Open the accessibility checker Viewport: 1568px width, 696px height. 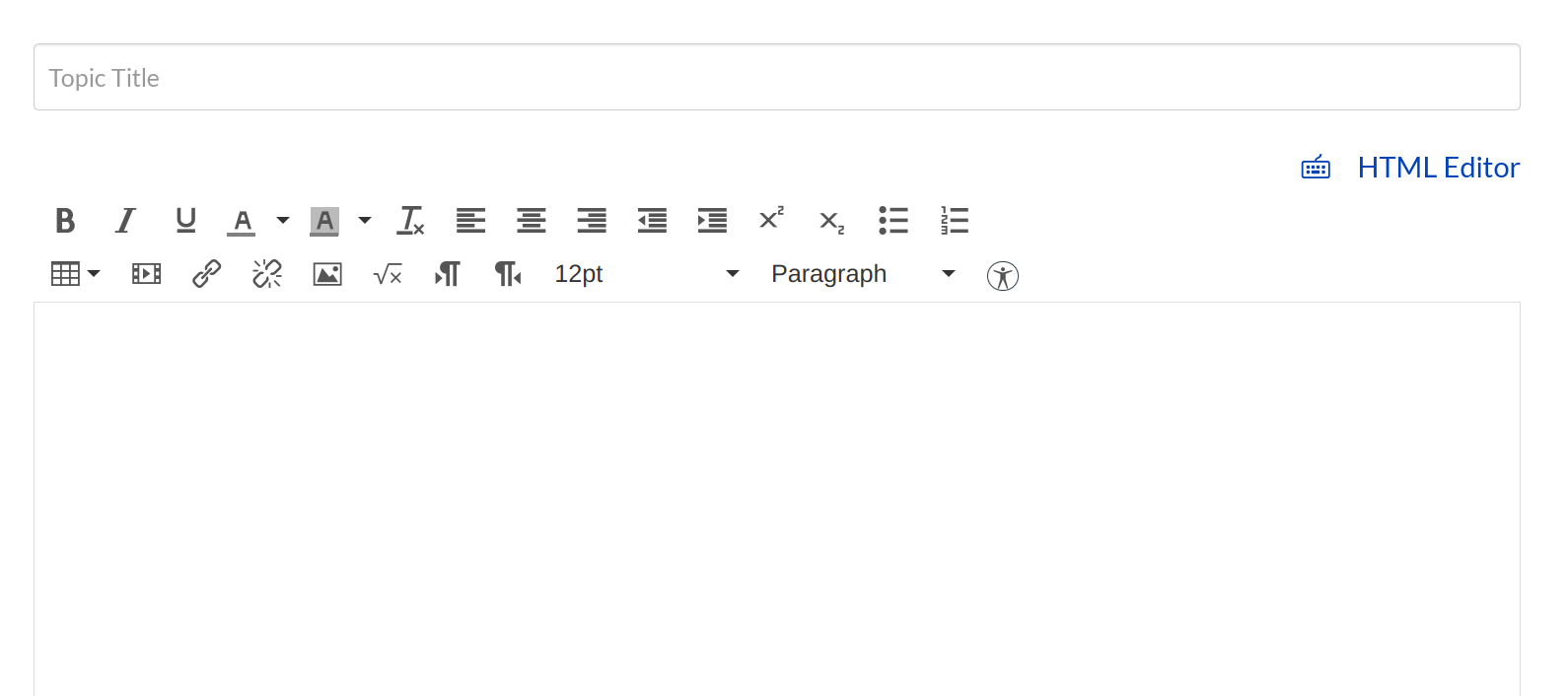click(1002, 276)
